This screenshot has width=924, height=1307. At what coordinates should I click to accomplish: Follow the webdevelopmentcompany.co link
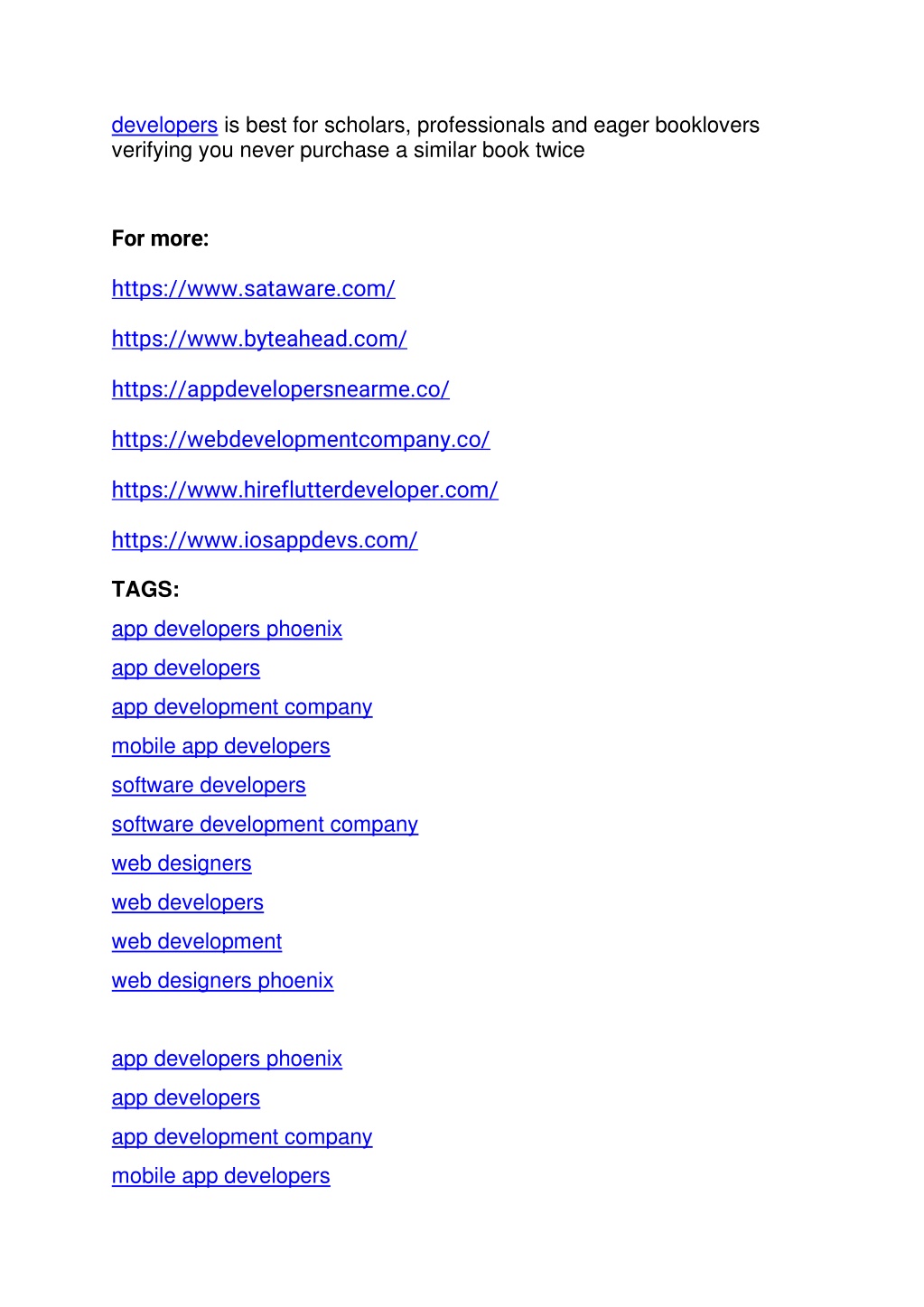click(x=301, y=440)
